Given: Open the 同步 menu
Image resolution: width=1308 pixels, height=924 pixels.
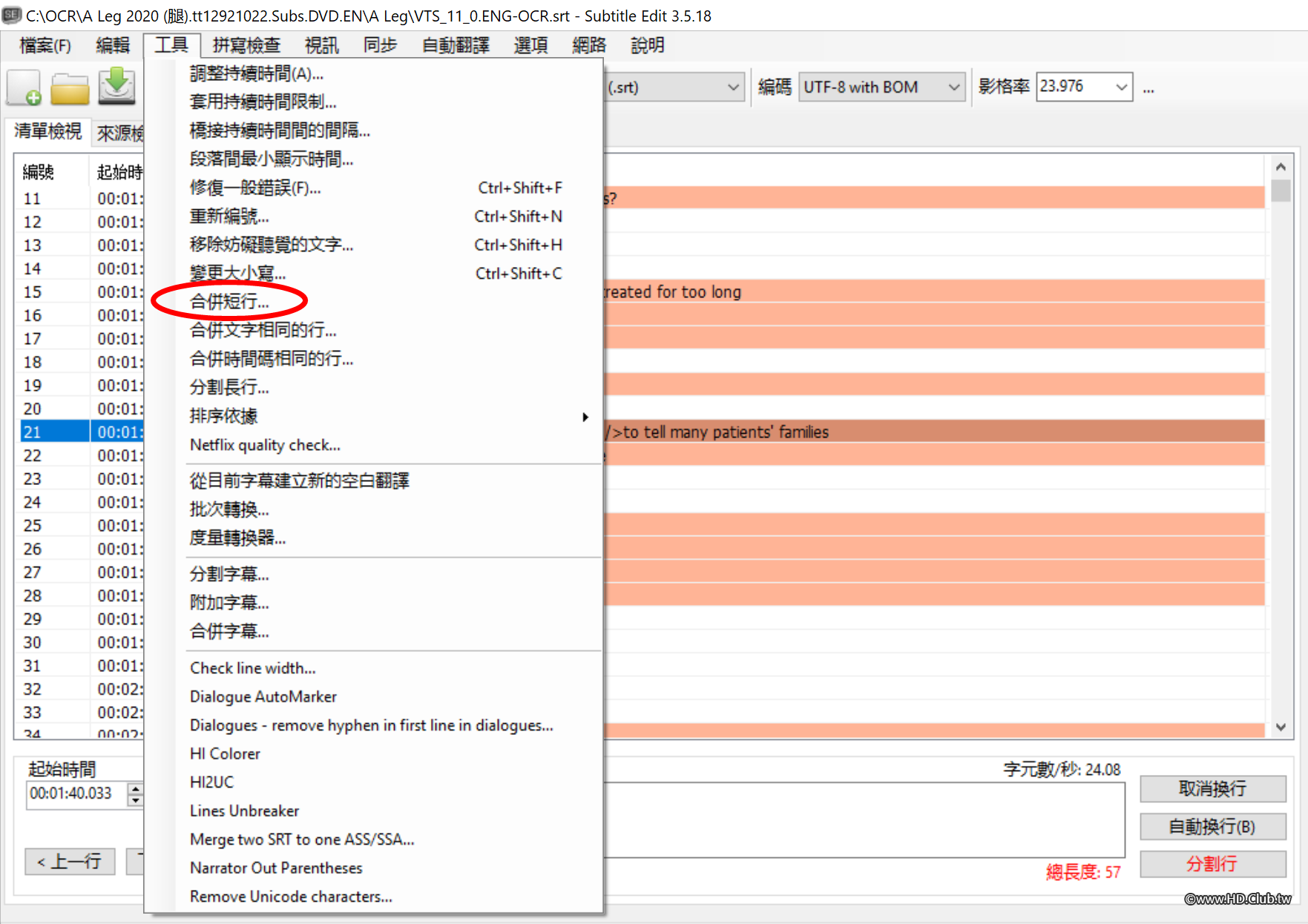Looking at the screenshot, I should 381,45.
